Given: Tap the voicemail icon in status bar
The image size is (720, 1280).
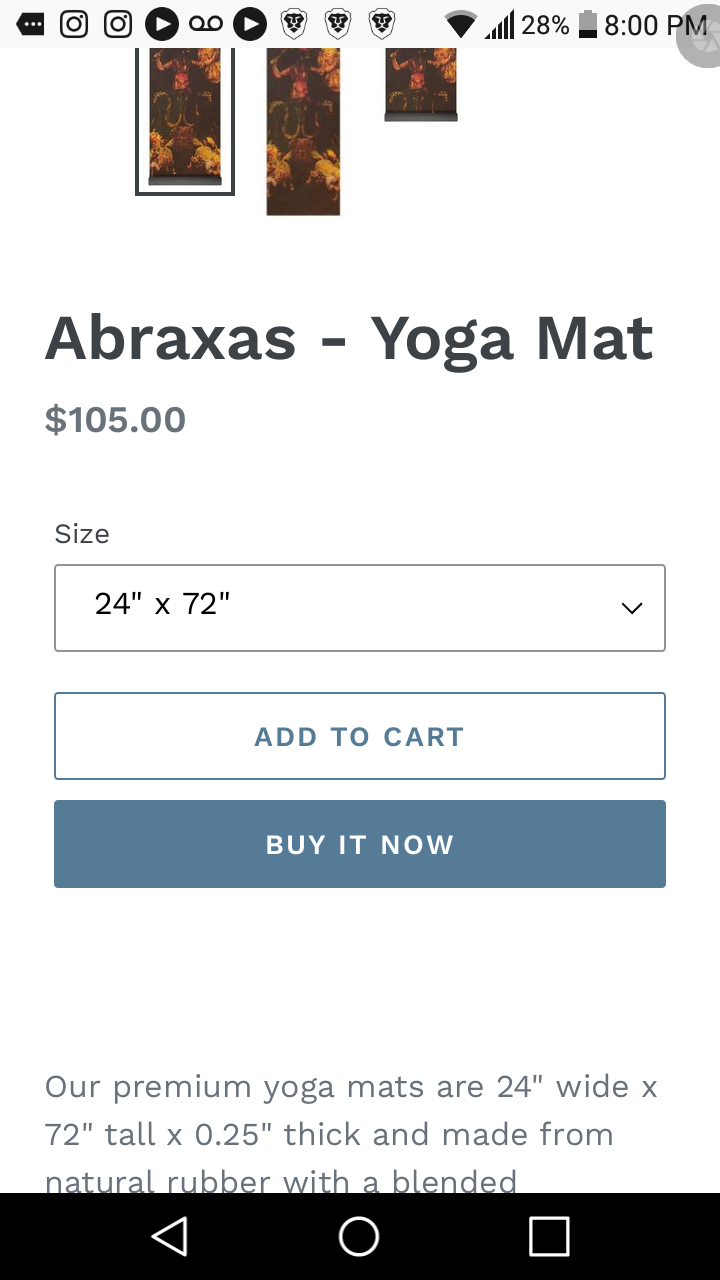Looking at the screenshot, I should click(206, 23).
